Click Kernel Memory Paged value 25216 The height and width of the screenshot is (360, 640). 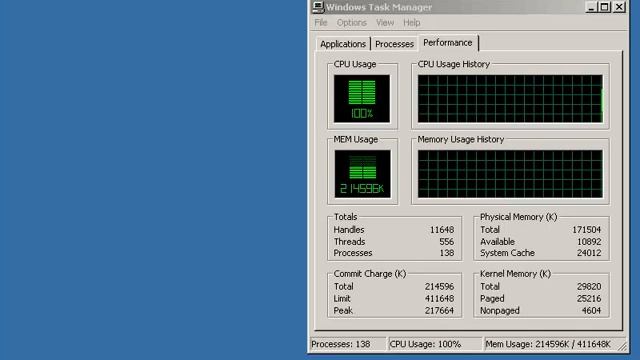click(589, 298)
